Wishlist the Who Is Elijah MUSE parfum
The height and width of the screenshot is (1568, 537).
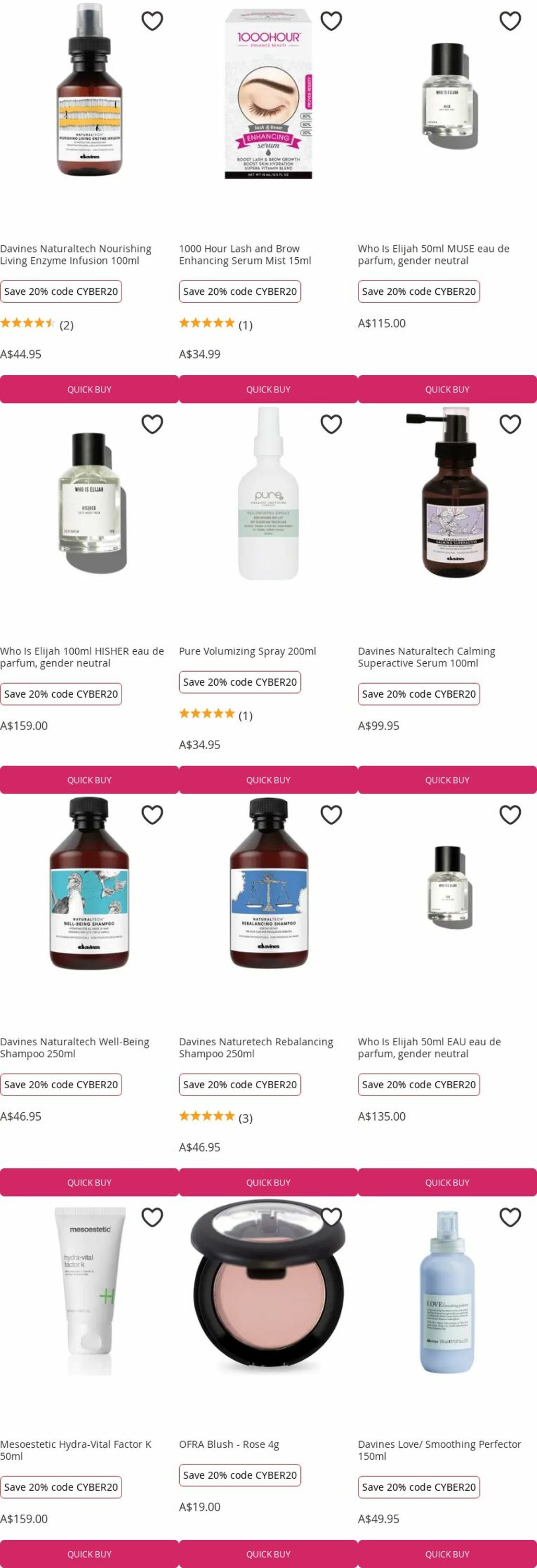510,21
